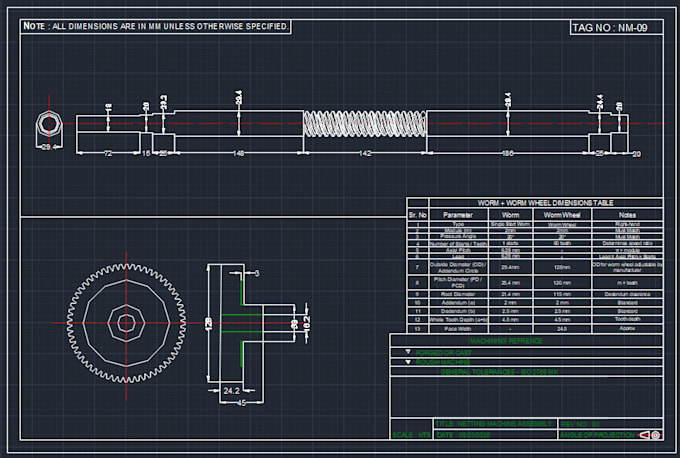Select the '186' length dimension
The width and height of the screenshot is (680, 458).
coord(507,153)
